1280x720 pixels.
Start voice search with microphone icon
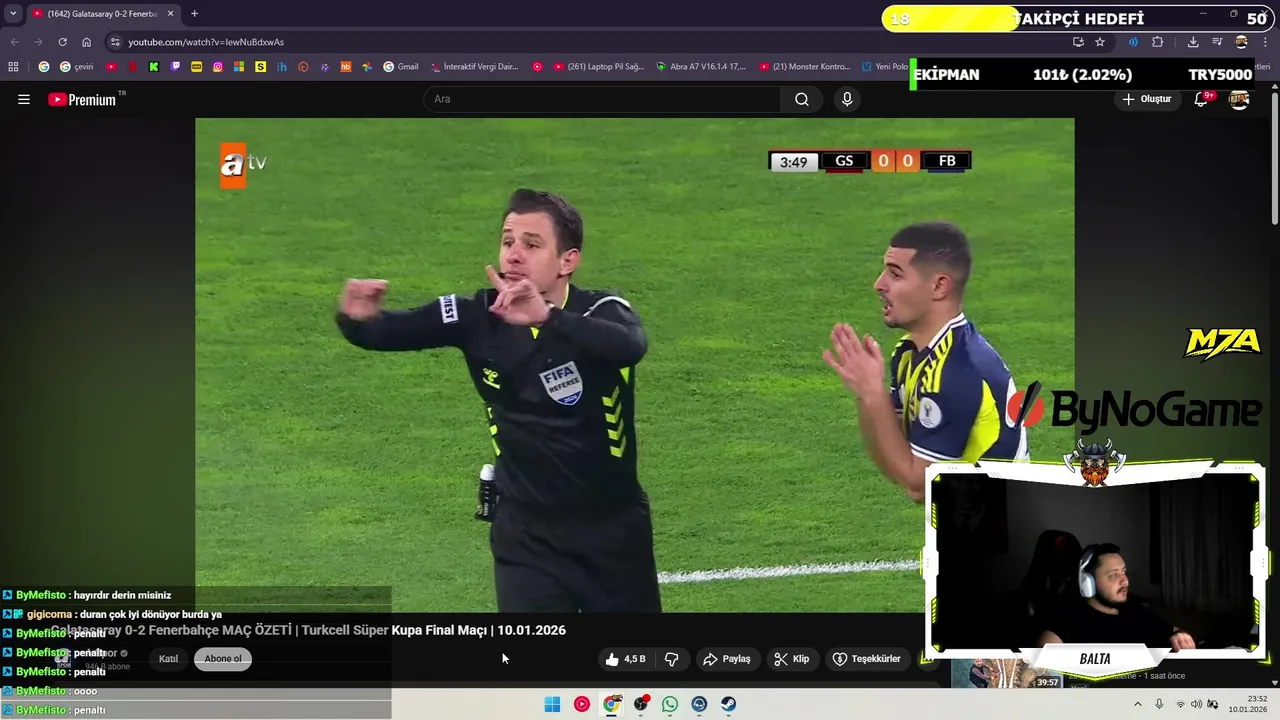(847, 99)
